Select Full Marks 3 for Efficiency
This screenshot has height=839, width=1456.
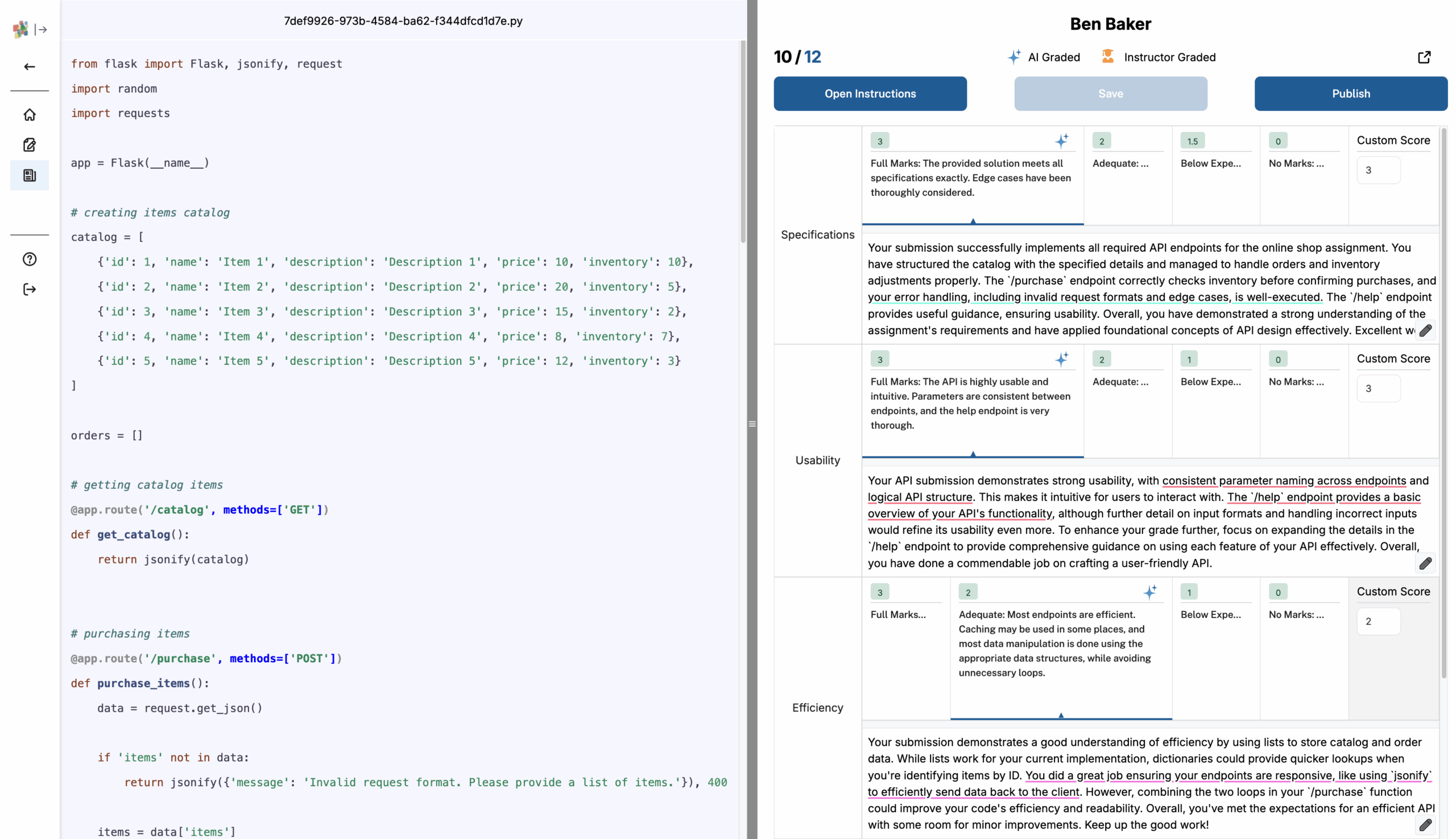pos(879,592)
